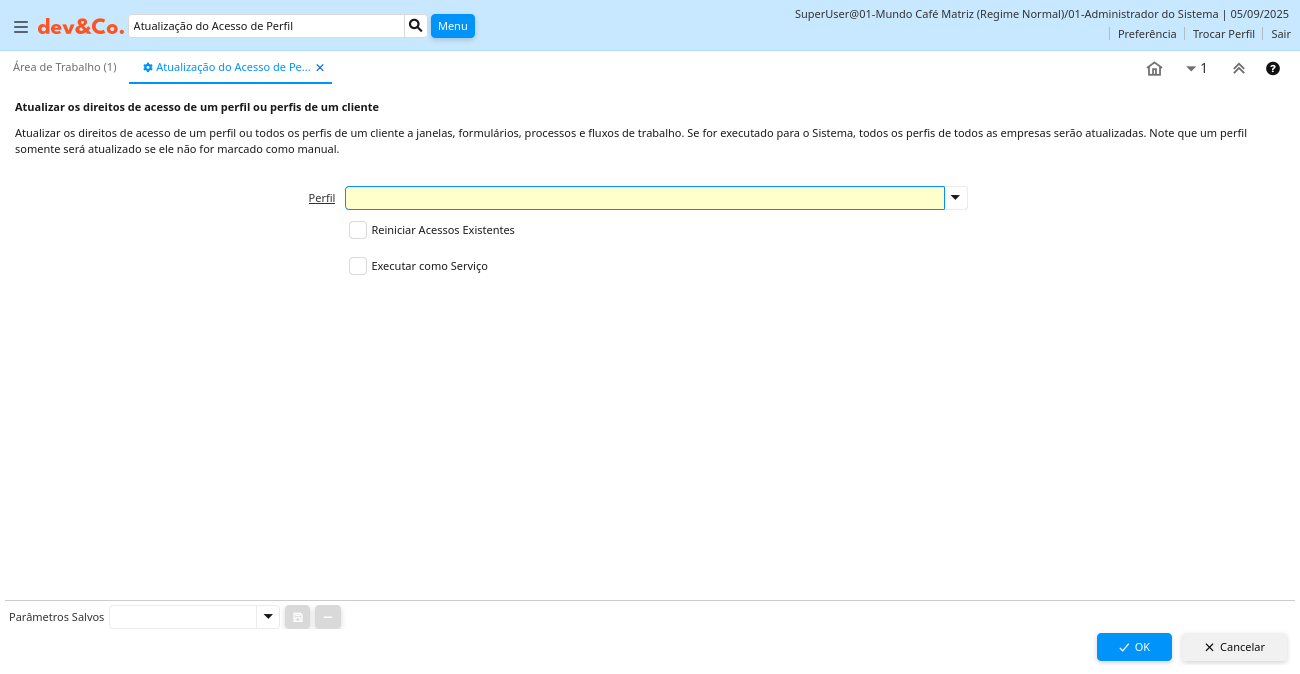This screenshot has height=674, width=1300.
Task: Click the Menu button
Action: (453, 26)
